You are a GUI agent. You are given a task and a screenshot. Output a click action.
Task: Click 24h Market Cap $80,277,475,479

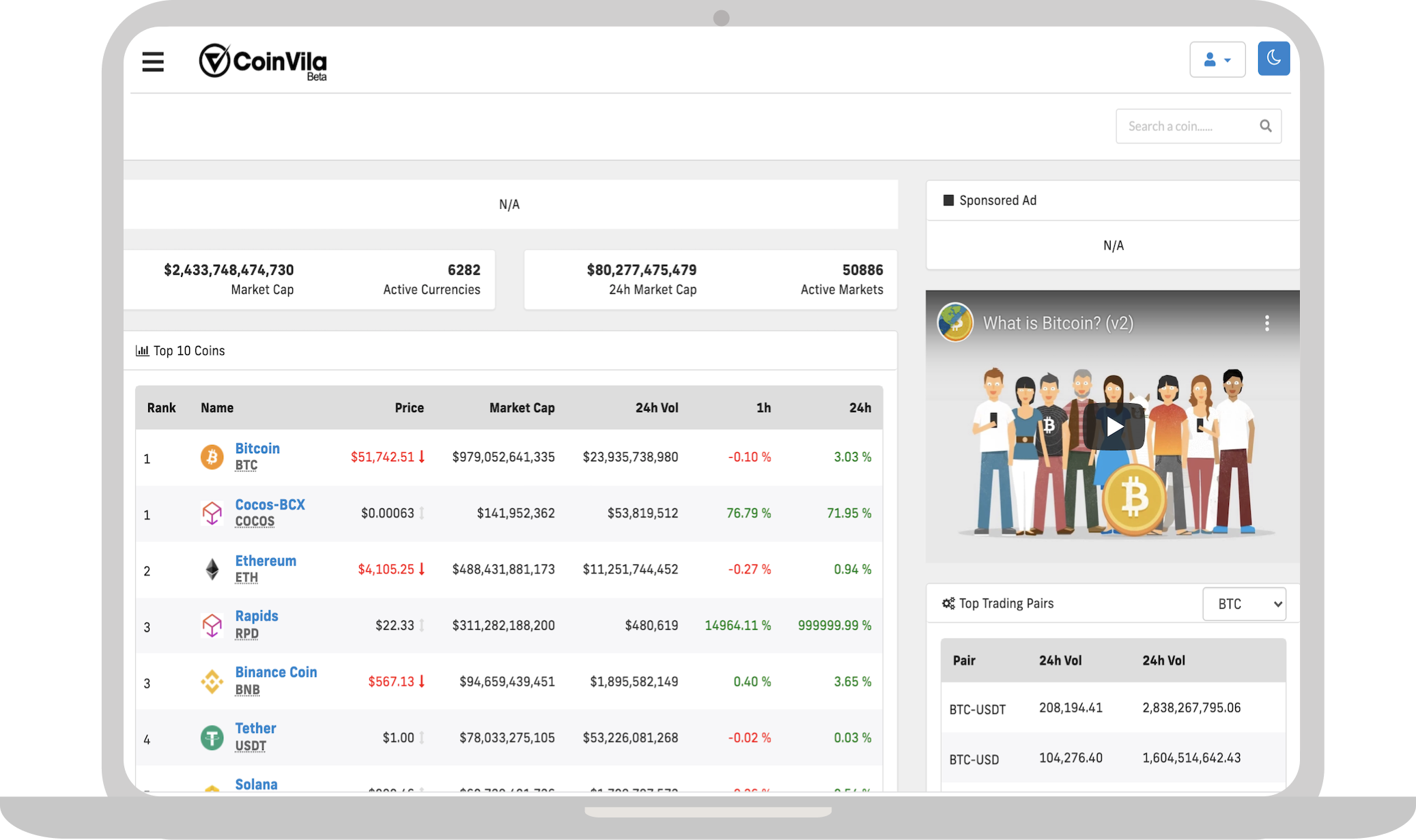point(642,270)
